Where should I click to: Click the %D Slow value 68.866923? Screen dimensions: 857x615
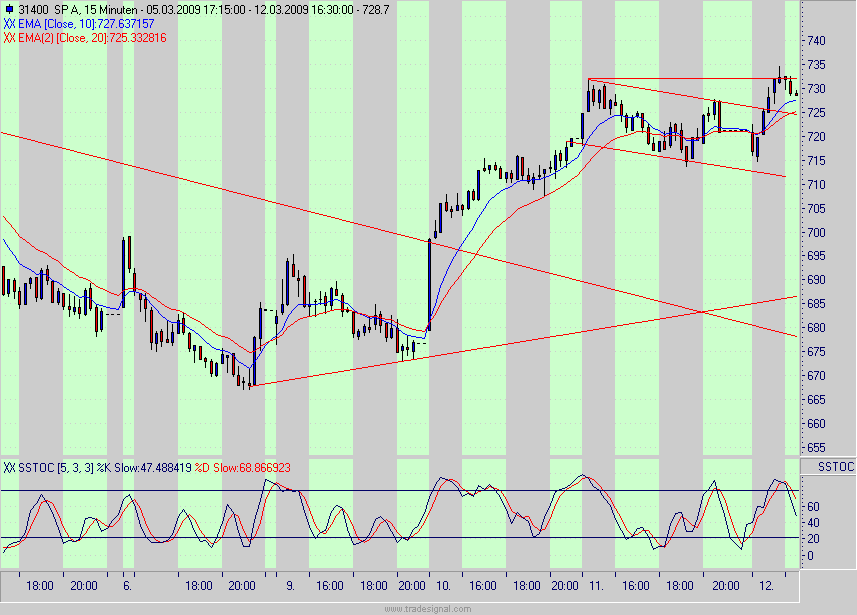point(262,465)
